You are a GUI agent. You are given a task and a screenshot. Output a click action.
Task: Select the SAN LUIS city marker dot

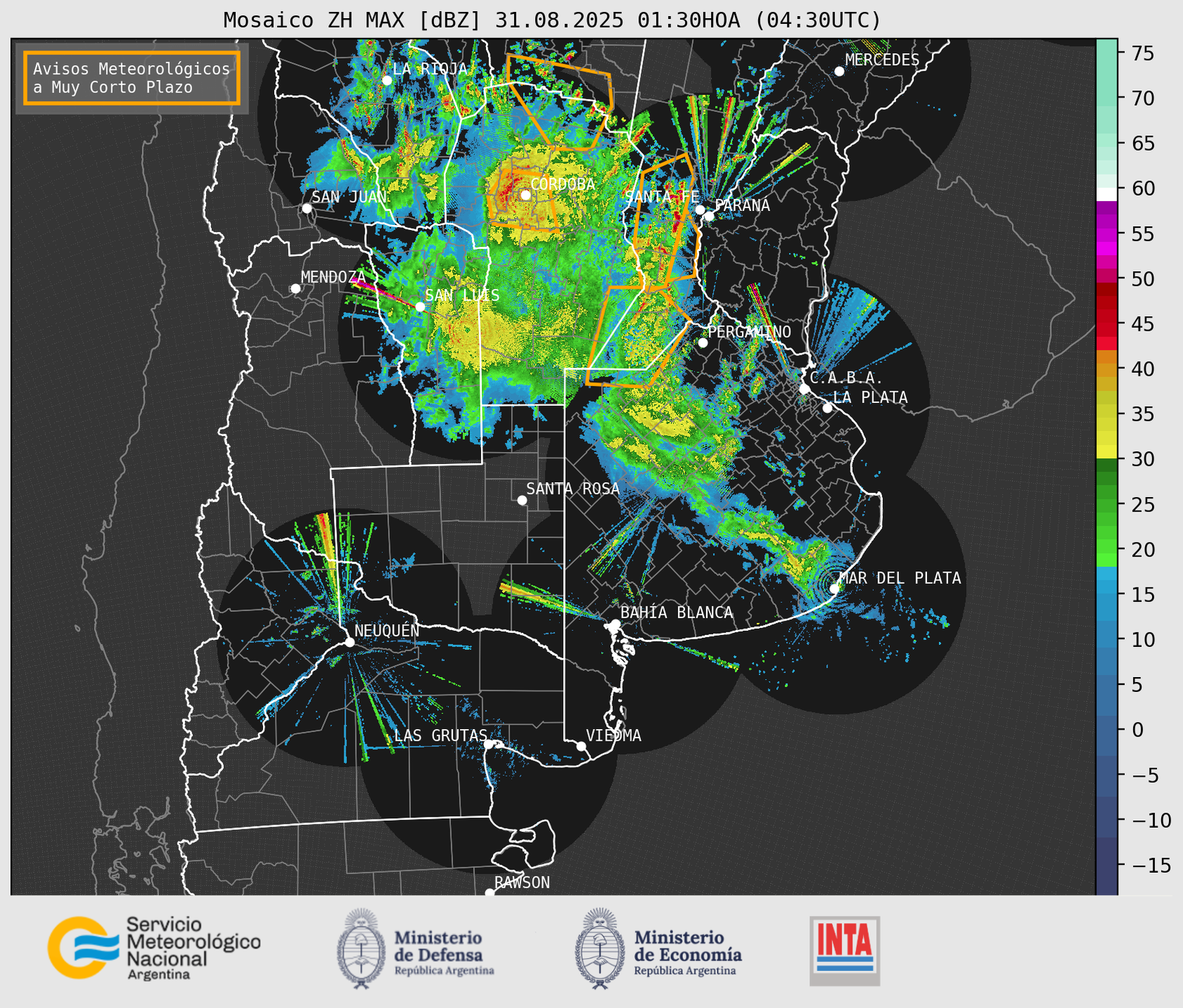[x=420, y=306]
